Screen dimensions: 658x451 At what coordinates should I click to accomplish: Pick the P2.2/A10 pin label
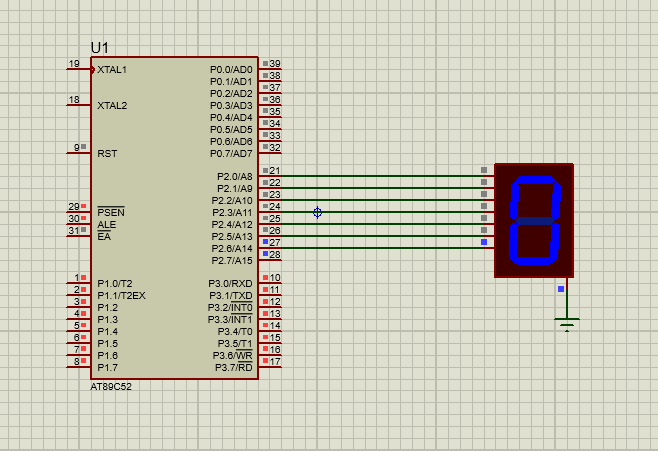[x=232, y=201]
